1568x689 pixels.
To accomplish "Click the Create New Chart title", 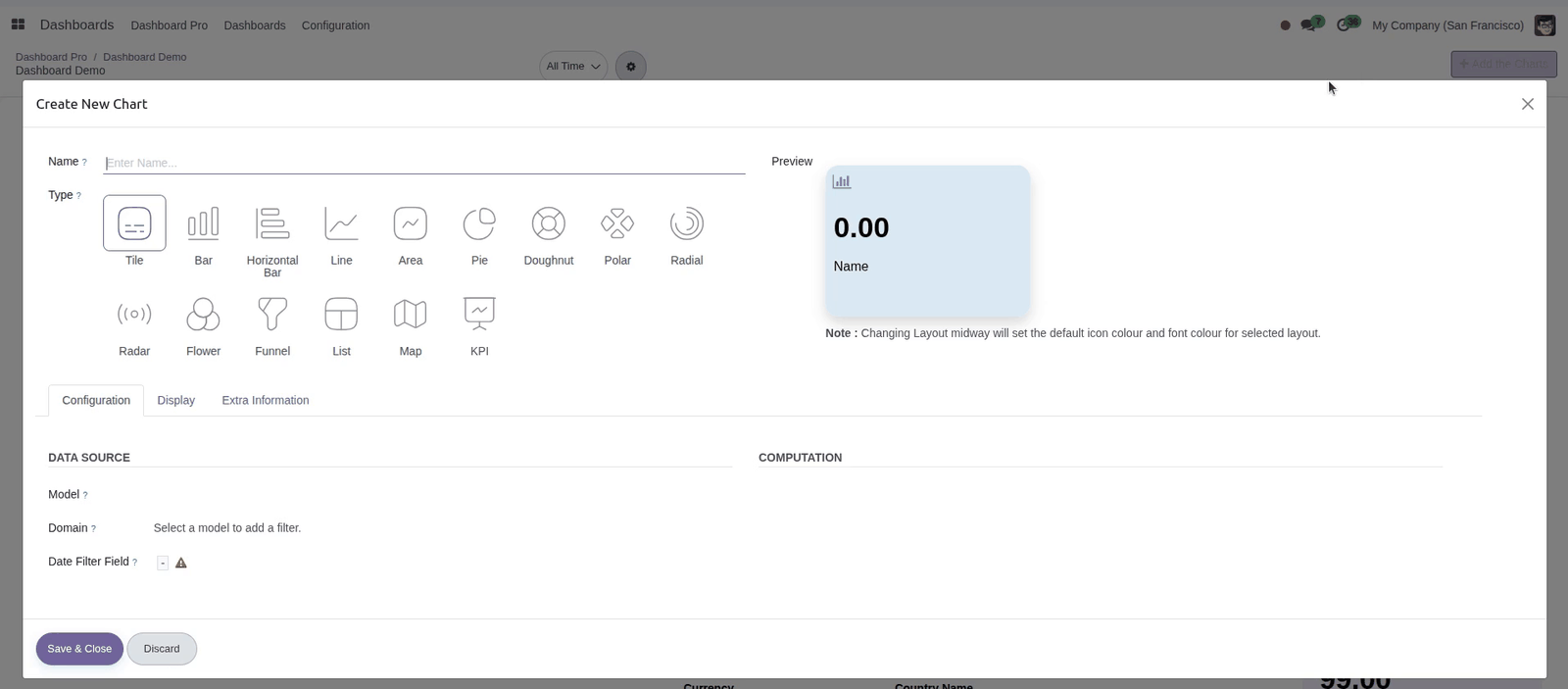I will click(x=92, y=104).
